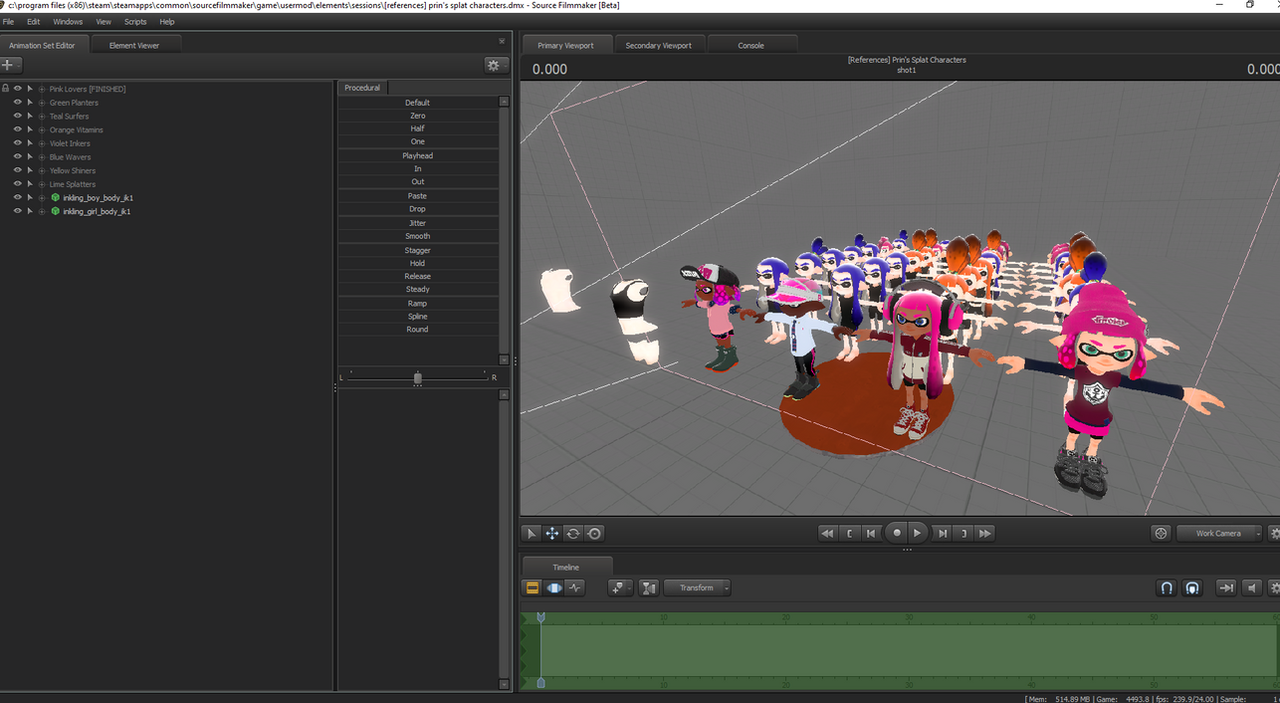Activate the viewport move manipulator tool
The width and height of the screenshot is (1280, 703).
pos(552,534)
